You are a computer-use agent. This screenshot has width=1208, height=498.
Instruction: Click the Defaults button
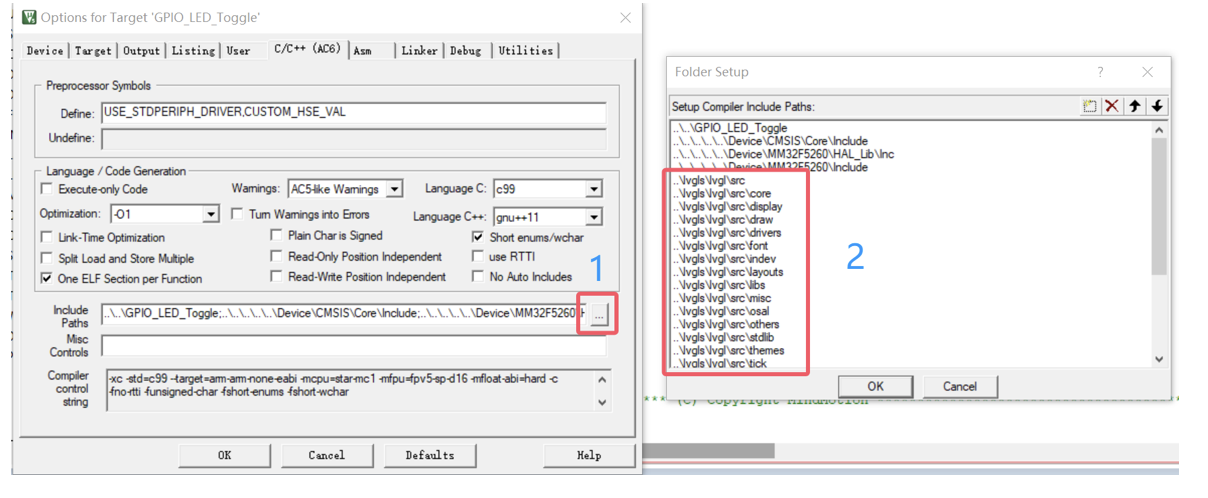coord(430,455)
